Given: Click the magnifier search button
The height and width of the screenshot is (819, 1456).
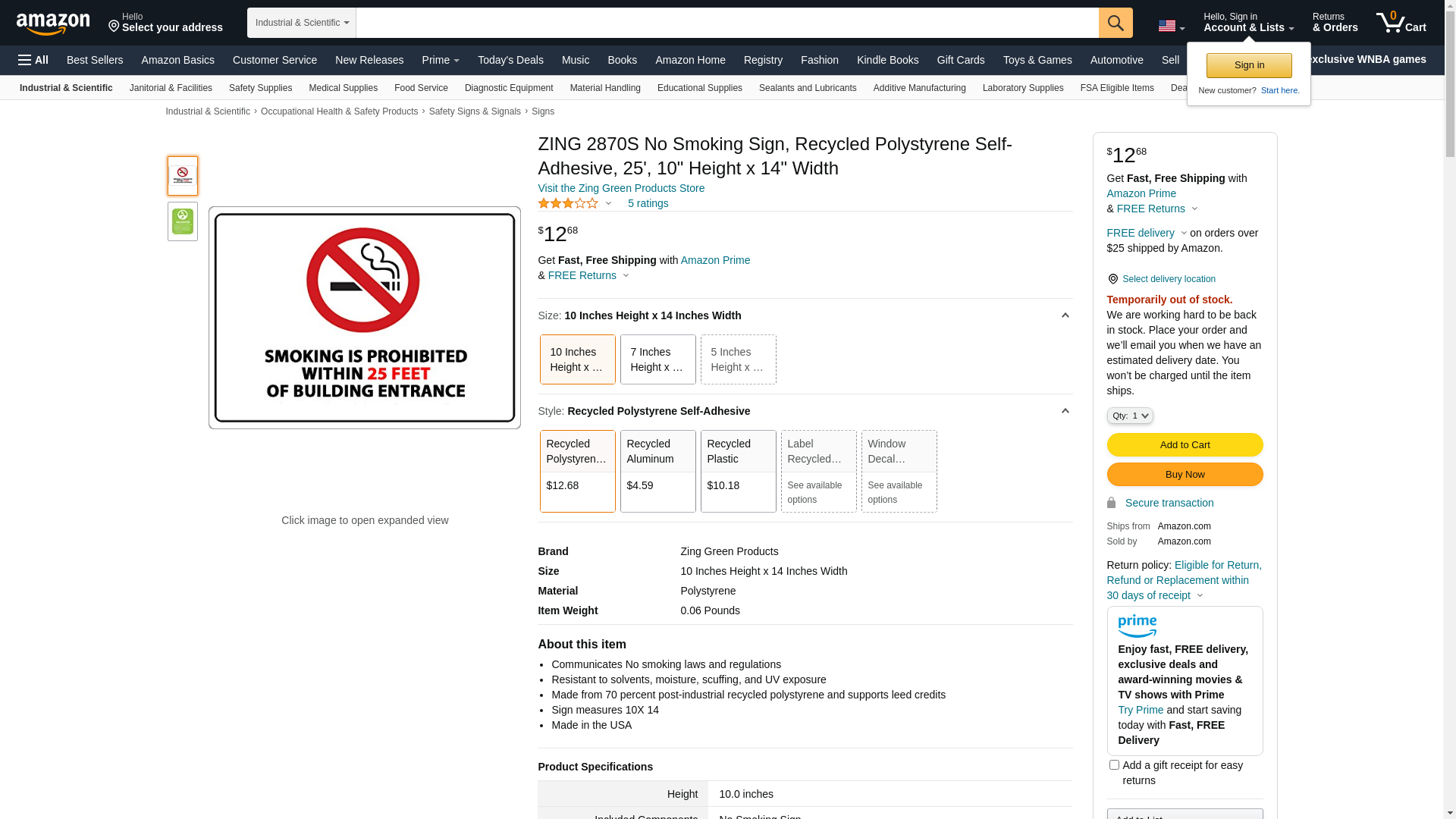Looking at the screenshot, I should [1116, 23].
